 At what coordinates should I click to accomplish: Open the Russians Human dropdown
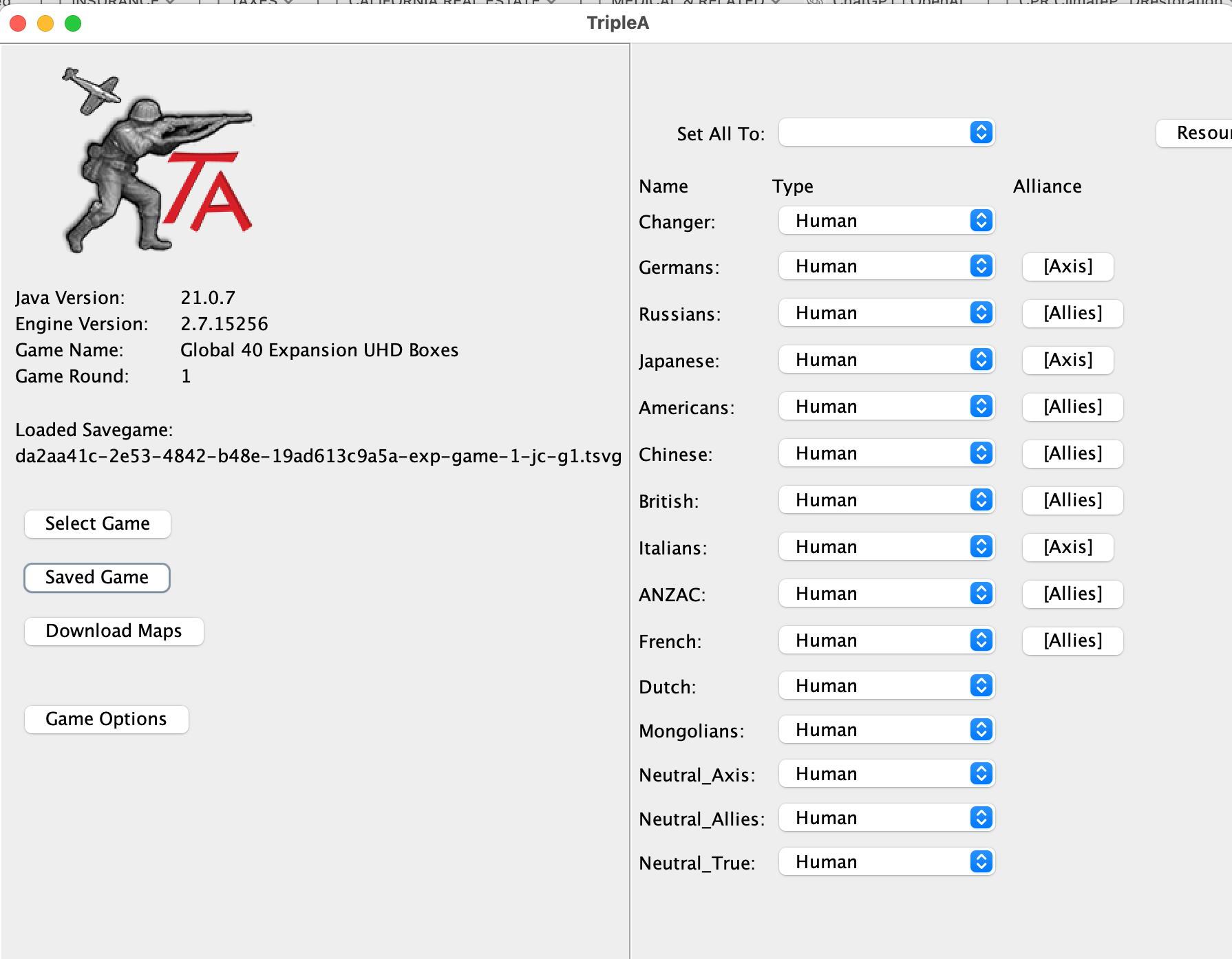coord(886,313)
